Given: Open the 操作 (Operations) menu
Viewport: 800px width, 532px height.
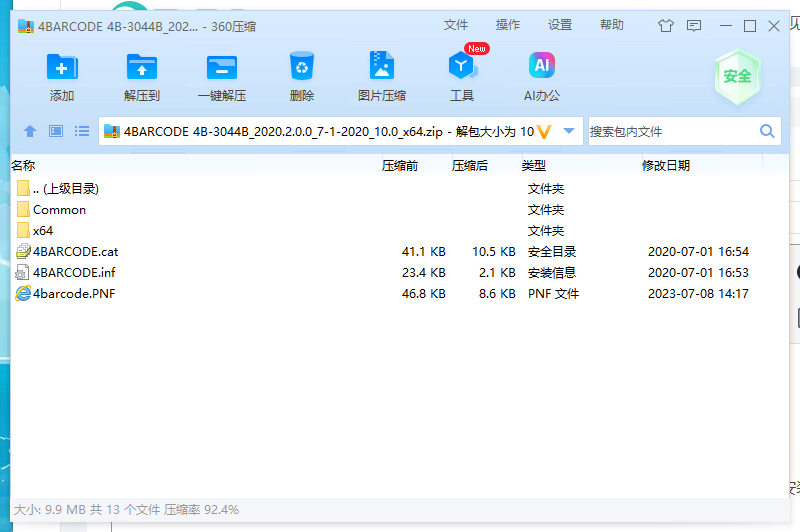Looking at the screenshot, I should [x=508, y=25].
